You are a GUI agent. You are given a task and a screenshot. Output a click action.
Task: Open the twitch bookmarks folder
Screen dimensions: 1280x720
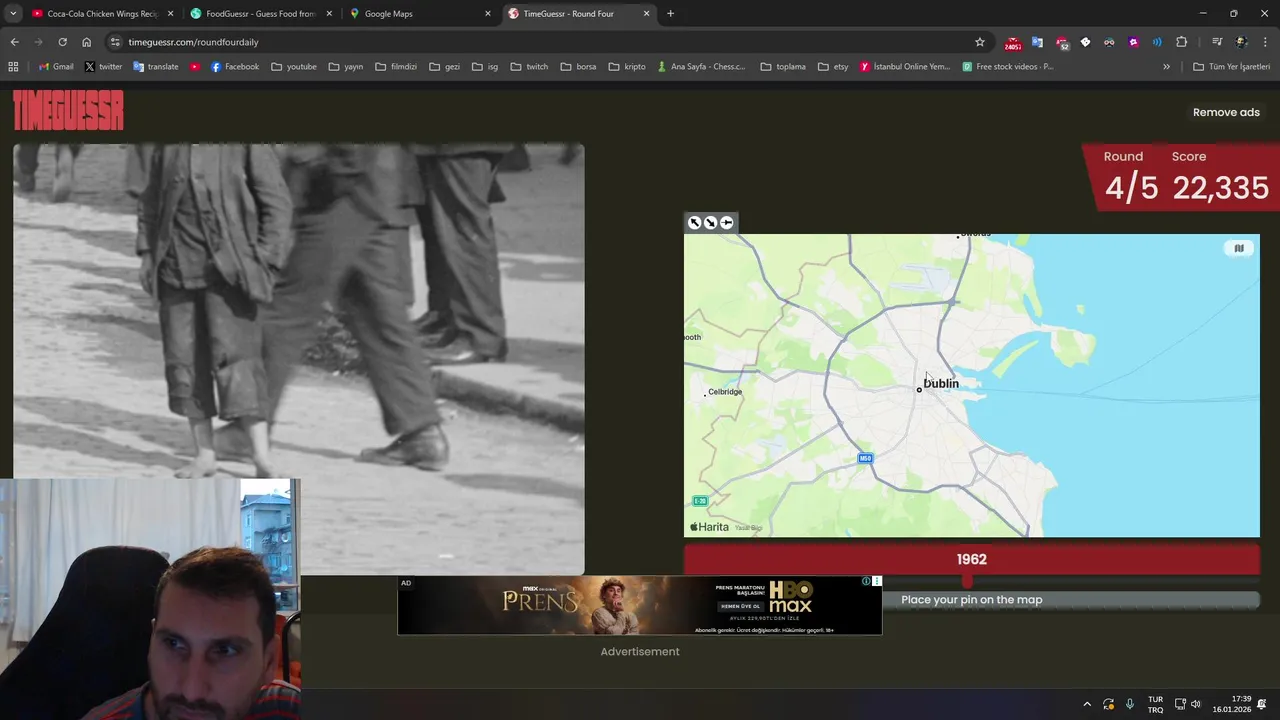click(x=529, y=67)
